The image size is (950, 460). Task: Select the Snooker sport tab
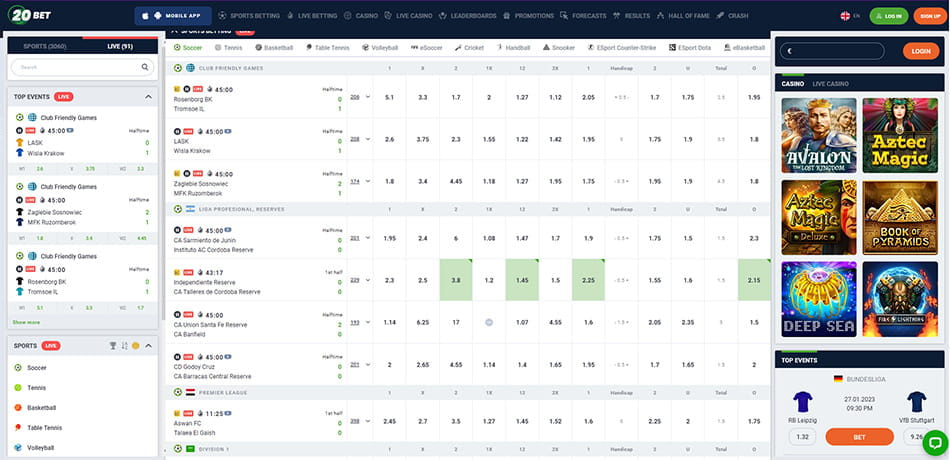(559, 47)
